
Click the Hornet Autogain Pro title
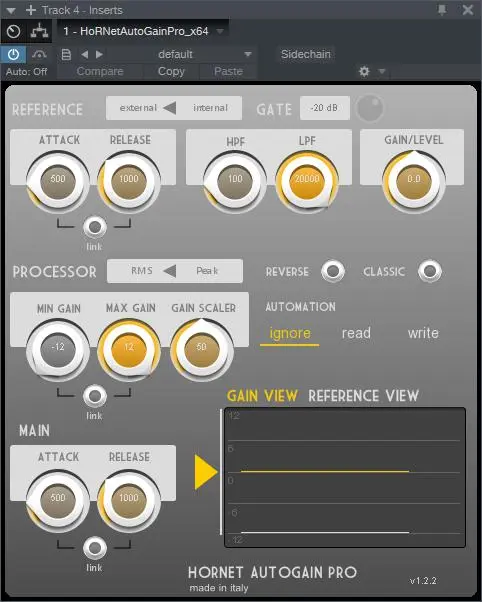pos(272,572)
